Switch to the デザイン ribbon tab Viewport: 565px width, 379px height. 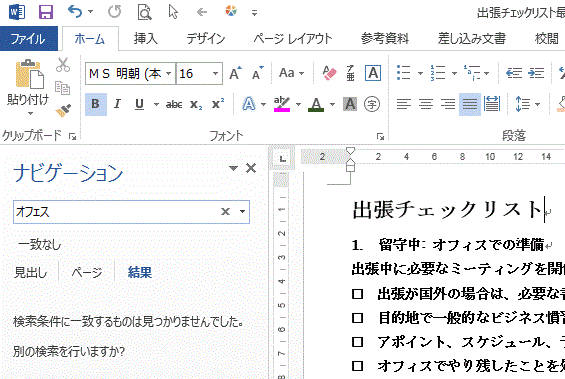click(x=206, y=39)
